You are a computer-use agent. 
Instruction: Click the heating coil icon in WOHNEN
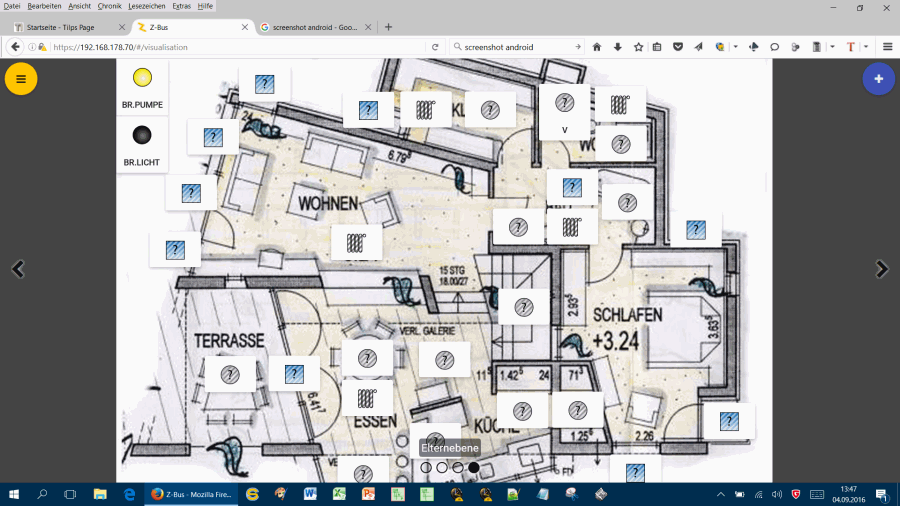click(356, 242)
